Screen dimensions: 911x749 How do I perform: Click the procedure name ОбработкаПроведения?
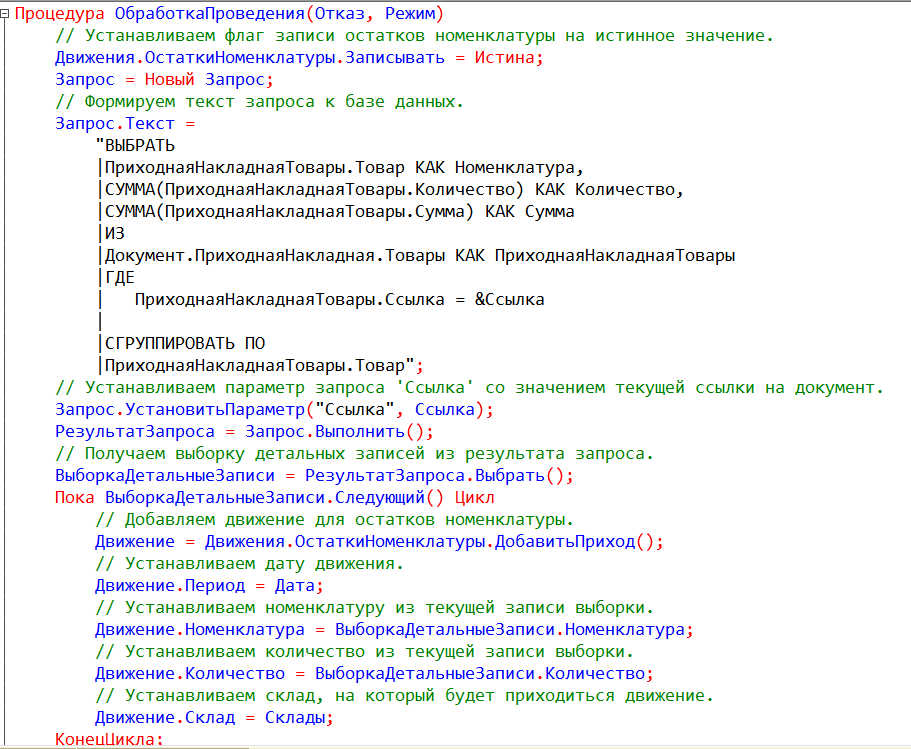click(209, 13)
